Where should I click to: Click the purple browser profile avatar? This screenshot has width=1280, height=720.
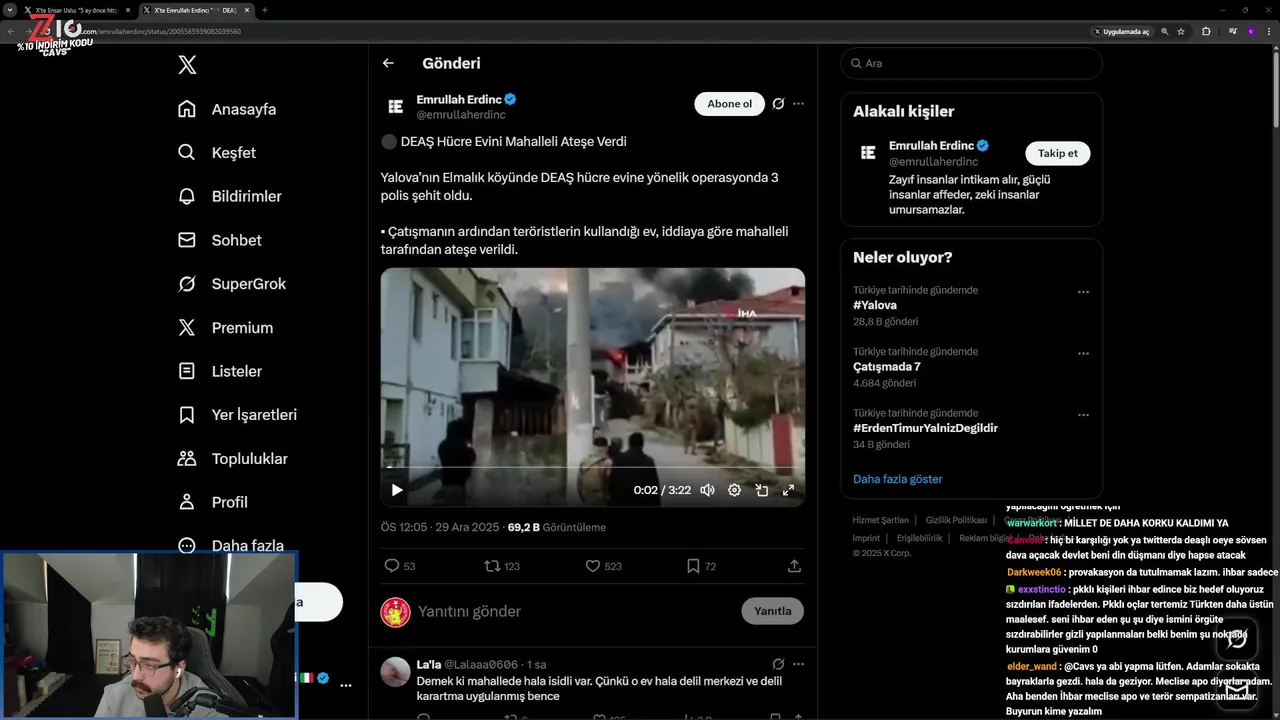coord(1250,31)
